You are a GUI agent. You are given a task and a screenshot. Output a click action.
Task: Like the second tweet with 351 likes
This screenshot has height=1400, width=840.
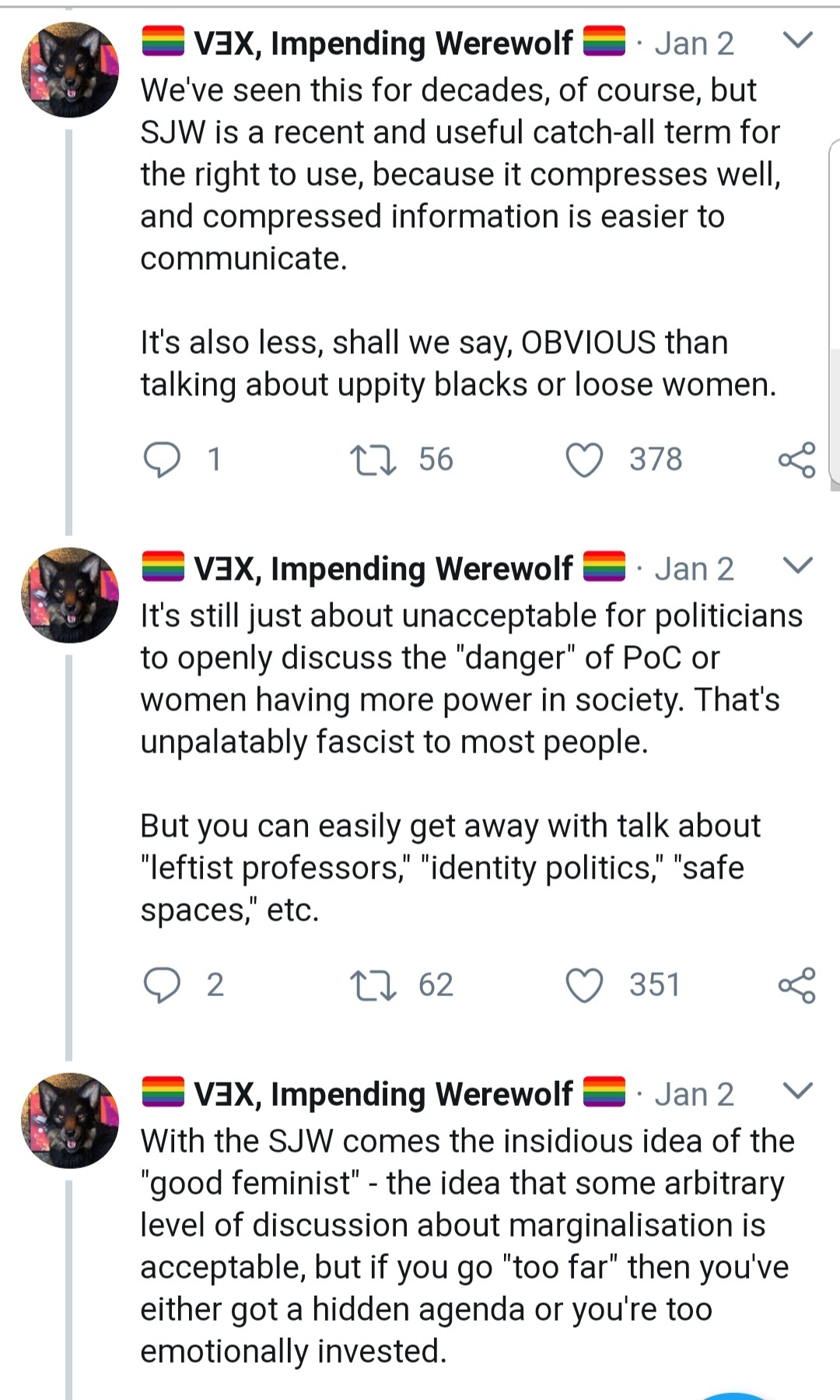point(584,985)
